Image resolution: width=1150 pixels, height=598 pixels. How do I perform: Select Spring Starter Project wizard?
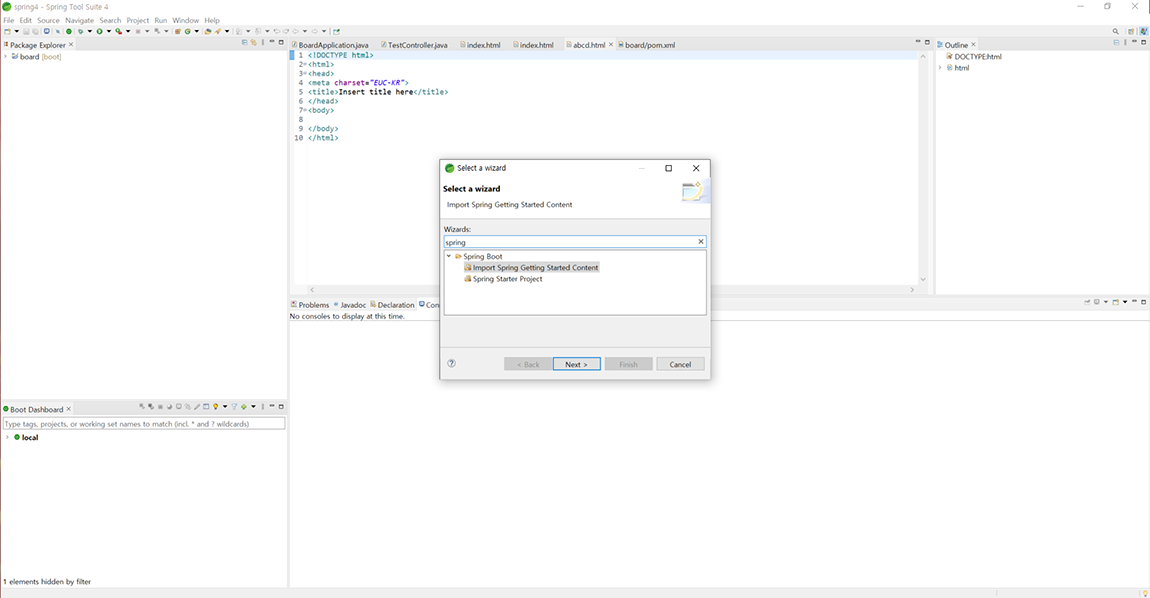point(508,279)
